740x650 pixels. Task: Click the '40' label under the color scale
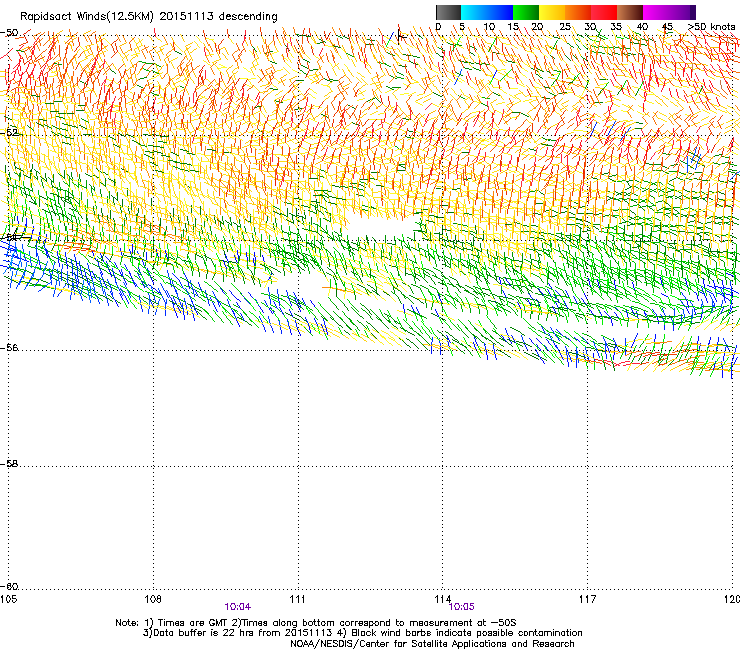point(642,27)
